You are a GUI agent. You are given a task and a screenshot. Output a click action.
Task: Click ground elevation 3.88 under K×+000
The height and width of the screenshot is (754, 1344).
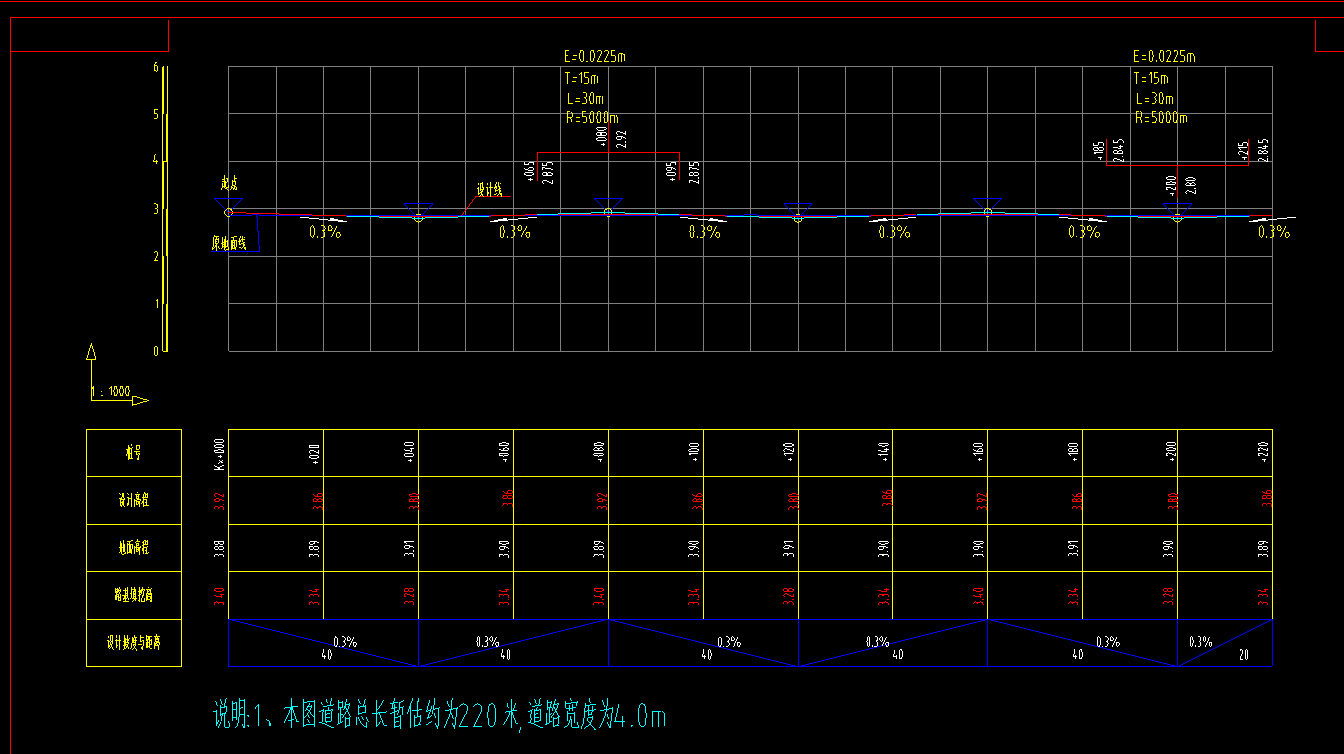[x=219, y=548]
